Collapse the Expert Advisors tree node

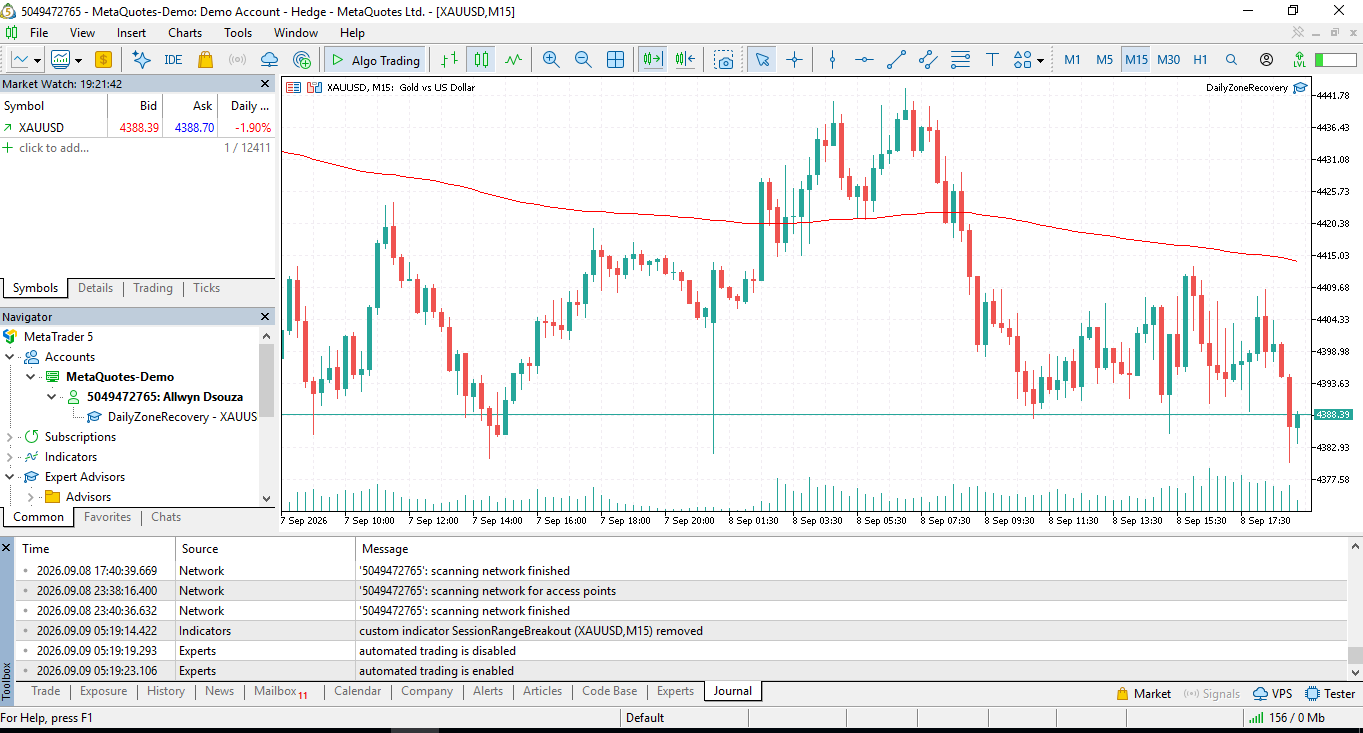point(10,477)
